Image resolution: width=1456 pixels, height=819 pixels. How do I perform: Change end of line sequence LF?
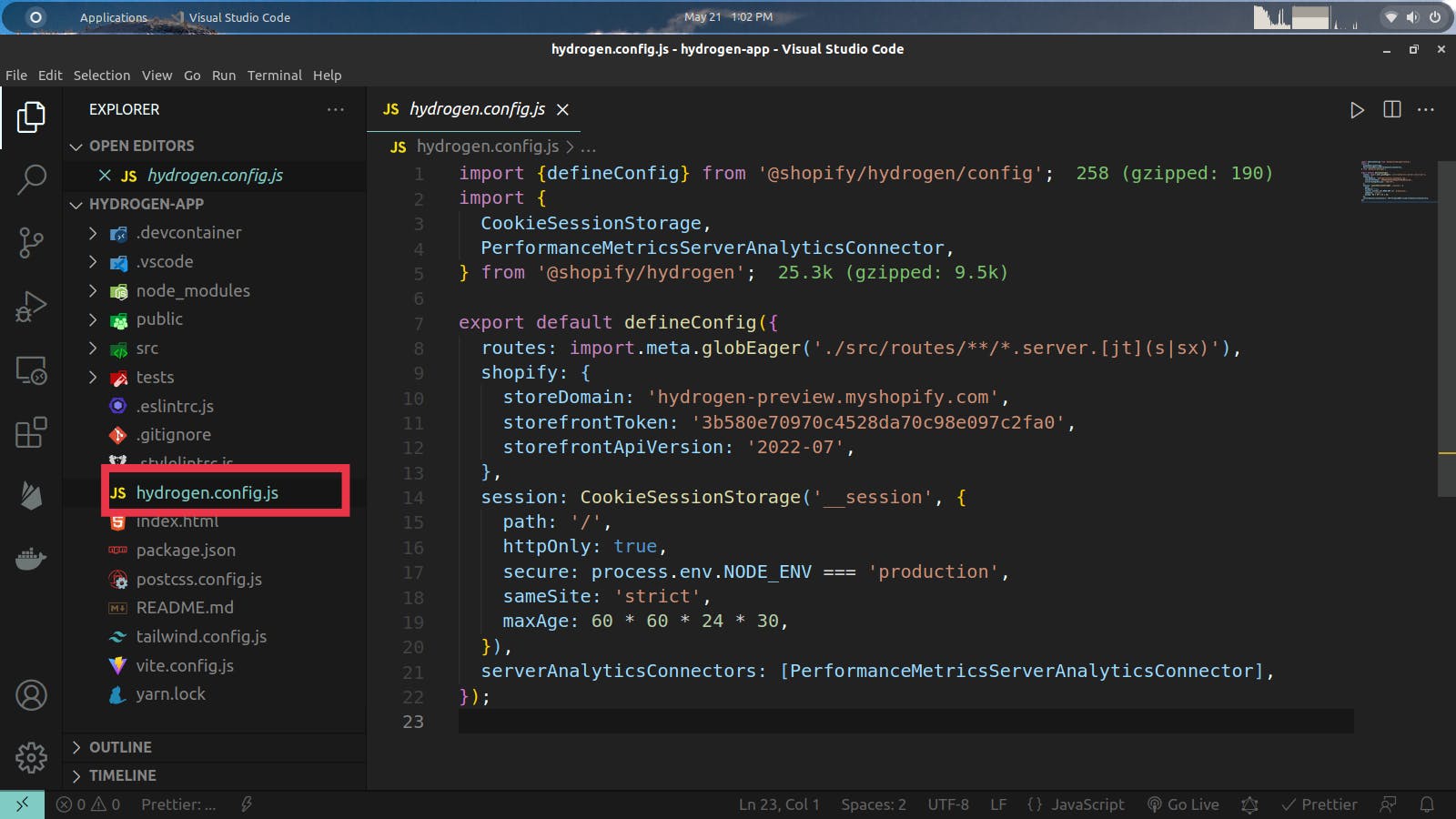tap(998, 804)
